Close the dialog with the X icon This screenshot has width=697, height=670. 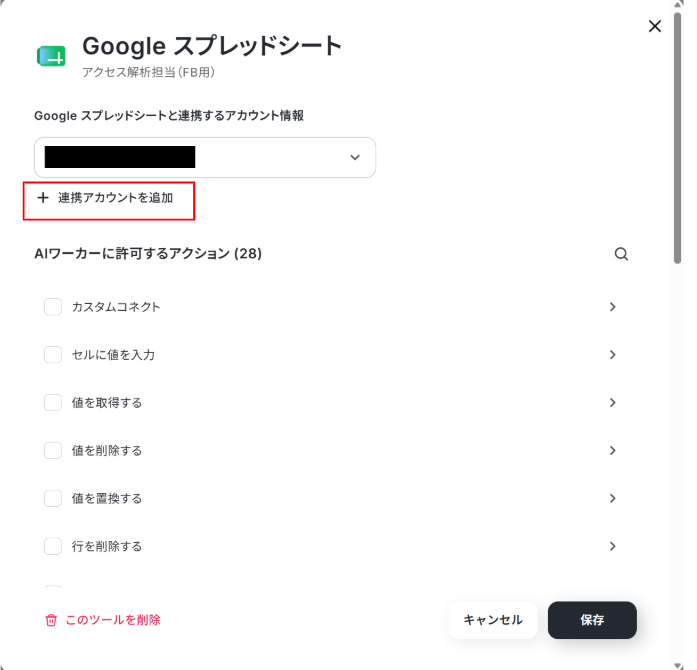654,26
